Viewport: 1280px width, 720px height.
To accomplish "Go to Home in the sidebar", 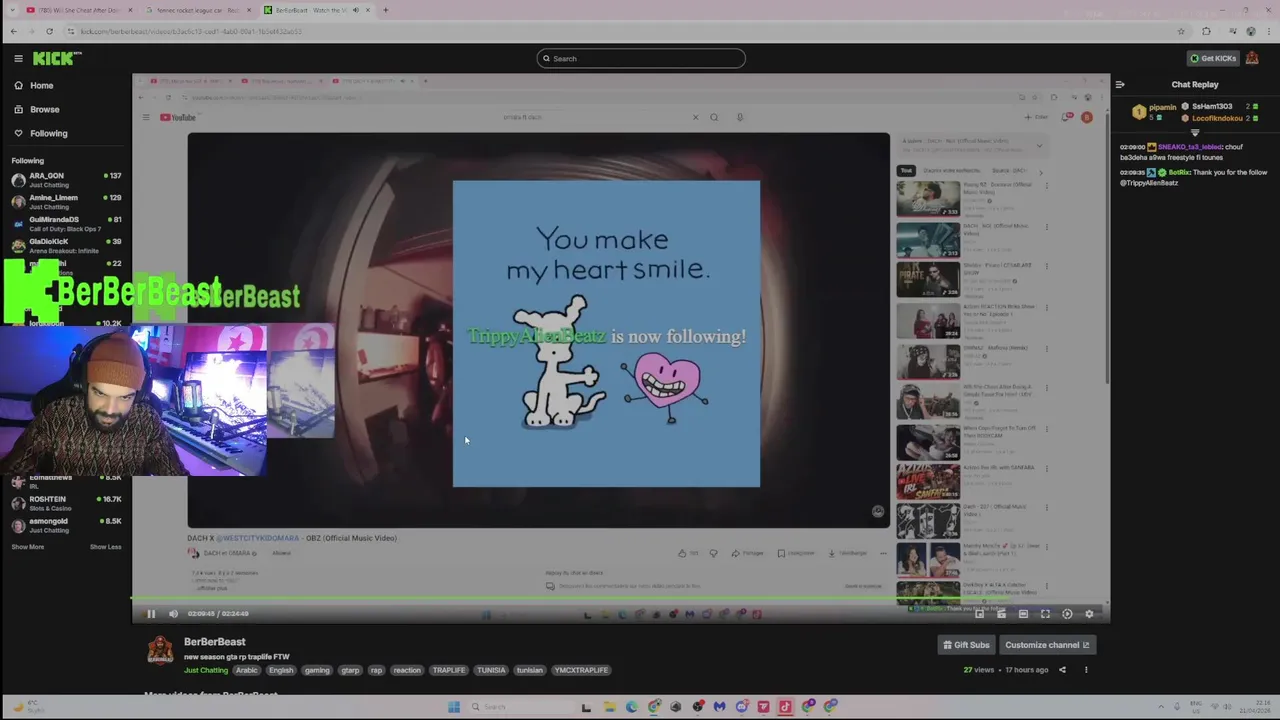I will pyautogui.click(x=42, y=85).
